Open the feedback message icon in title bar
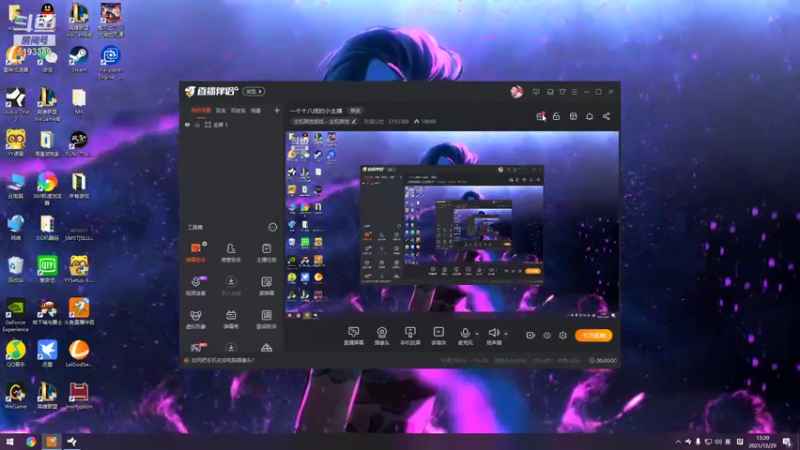800x450 pixels. [536, 92]
